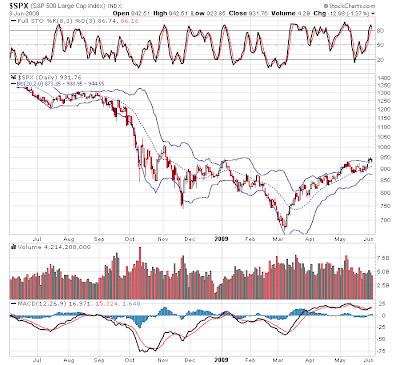Image resolution: width=400 pixels, height=365 pixels.
Task: Click the May label under the price chart
Action: 340,239
